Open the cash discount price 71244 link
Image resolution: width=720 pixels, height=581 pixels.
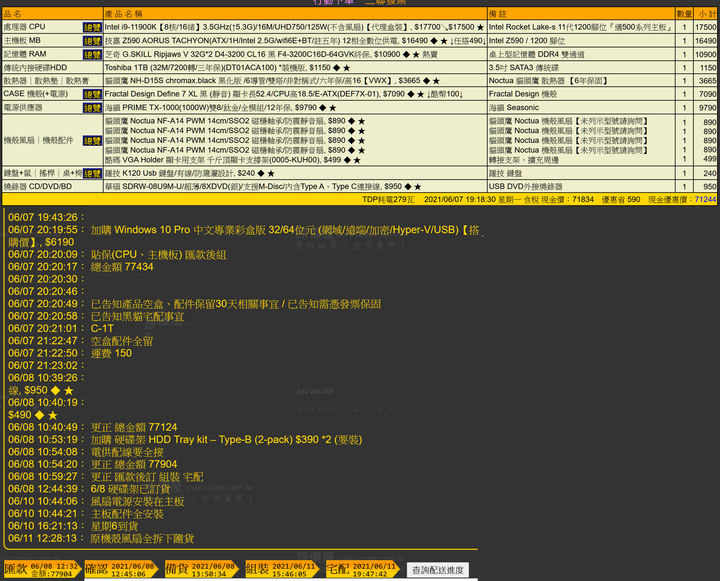tap(705, 199)
